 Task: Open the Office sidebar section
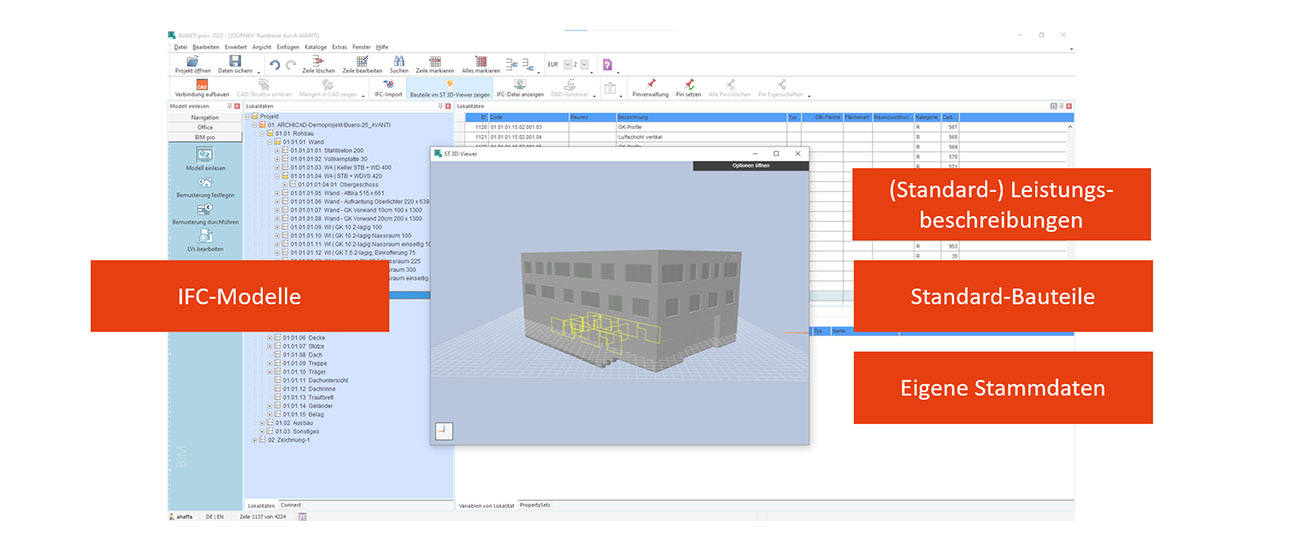[204, 127]
